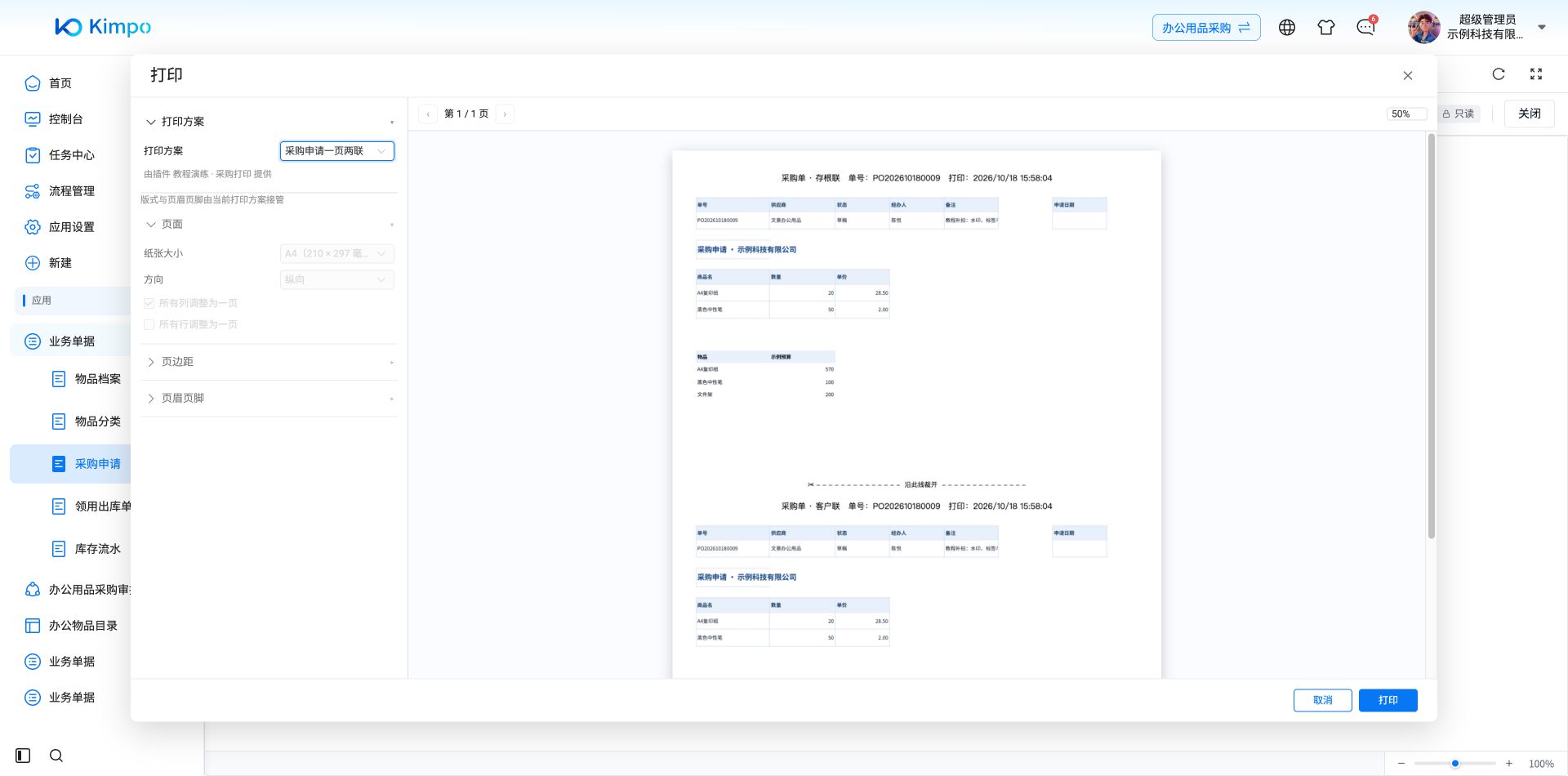Adjust the bottom zoom slider handle
The width and height of the screenshot is (1568, 776).
(1455, 764)
